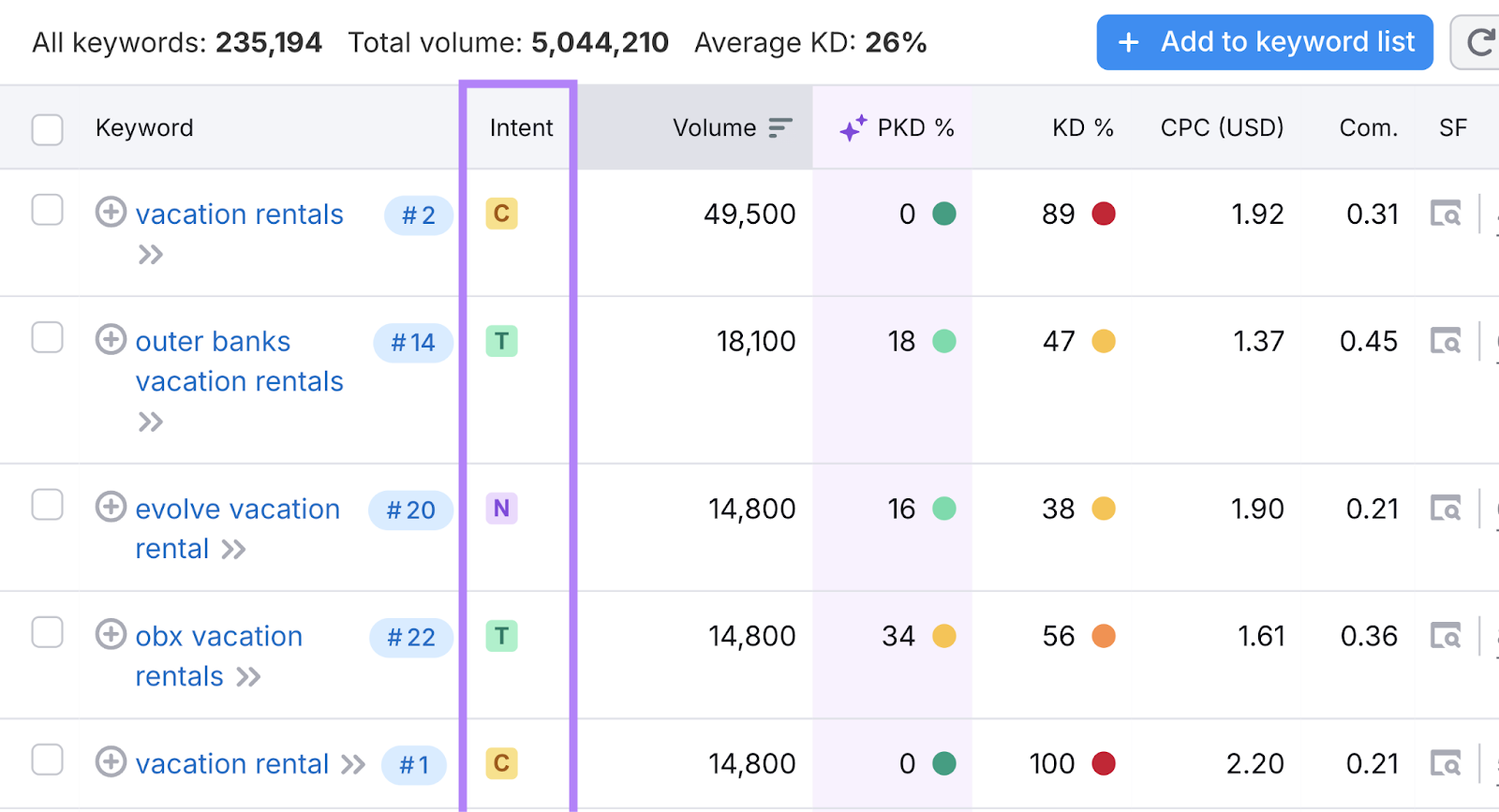Click the plus icon beside vacation rental
The height and width of the screenshot is (812, 1499).
click(x=111, y=761)
